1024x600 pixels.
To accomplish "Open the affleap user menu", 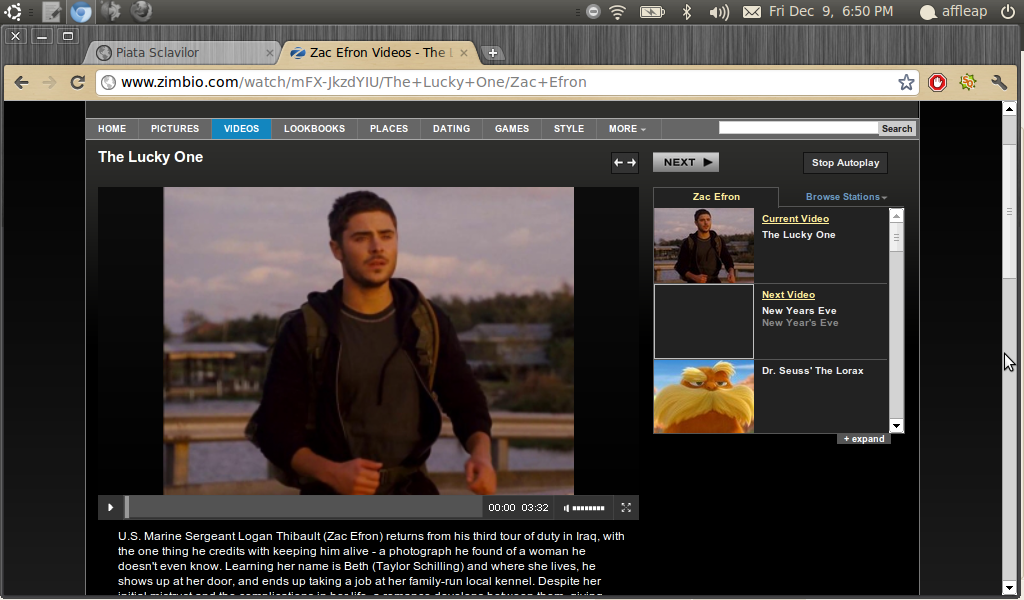I will [x=953, y=11].
